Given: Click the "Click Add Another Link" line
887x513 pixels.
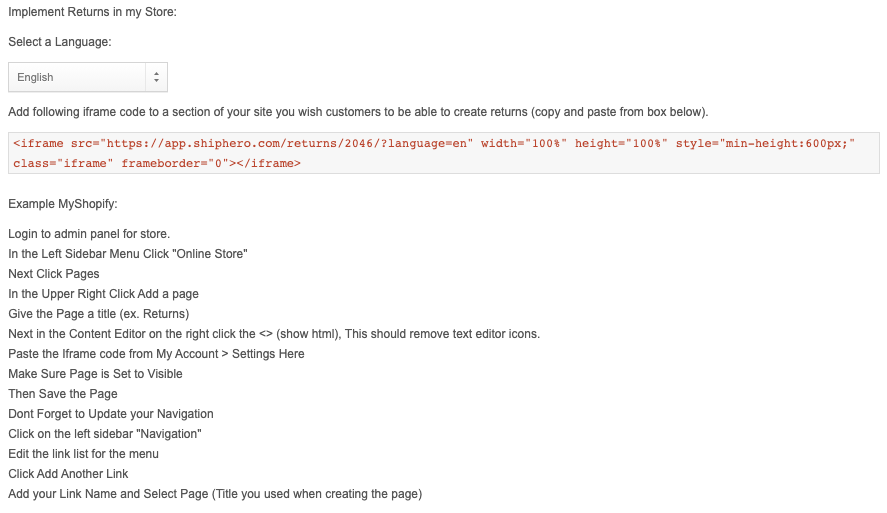Looking at the screenshot, I should pos(68,474).
